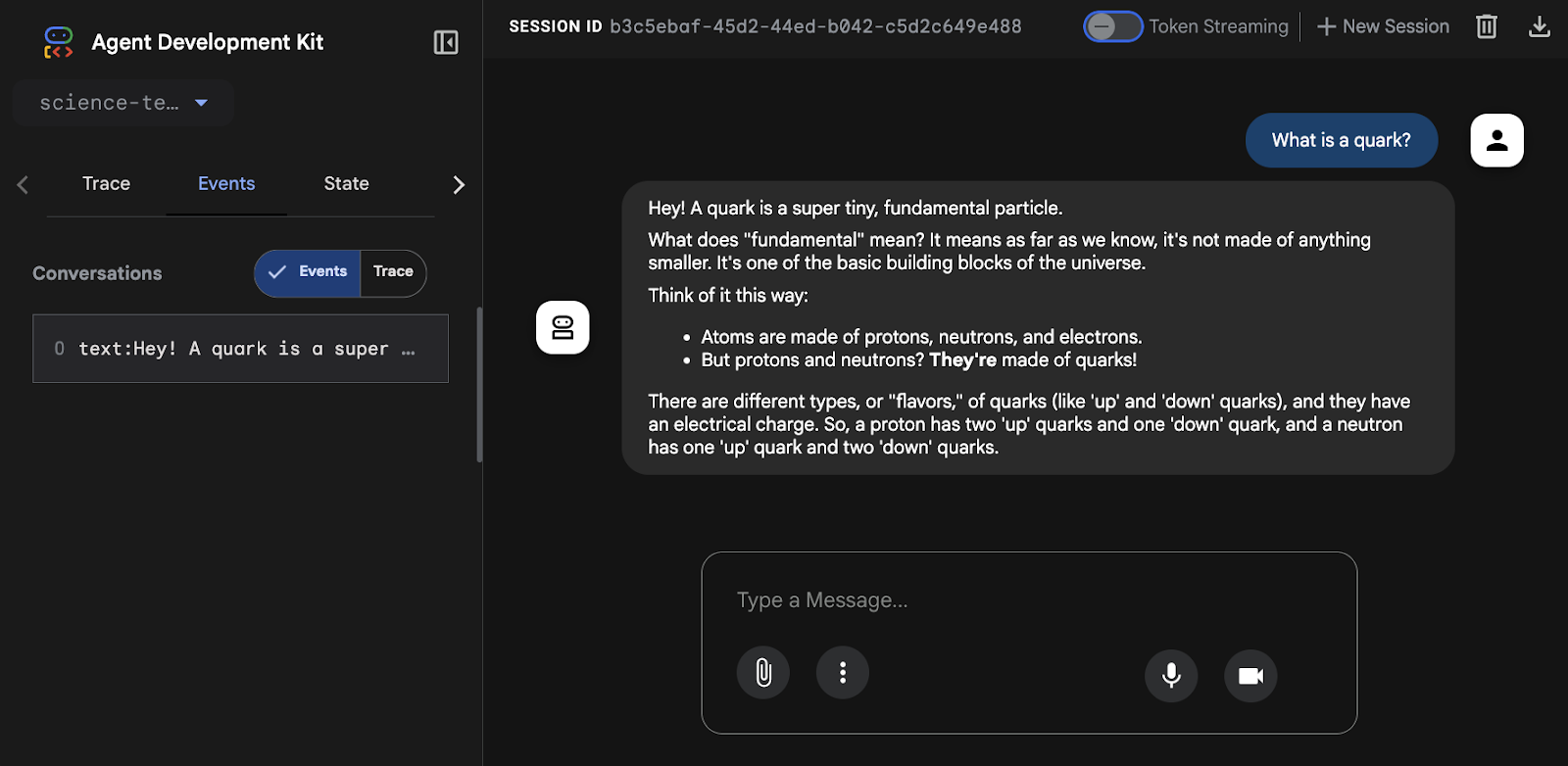Attach a file with paperclip icon

pyautogui.click(x=763, y=673)
